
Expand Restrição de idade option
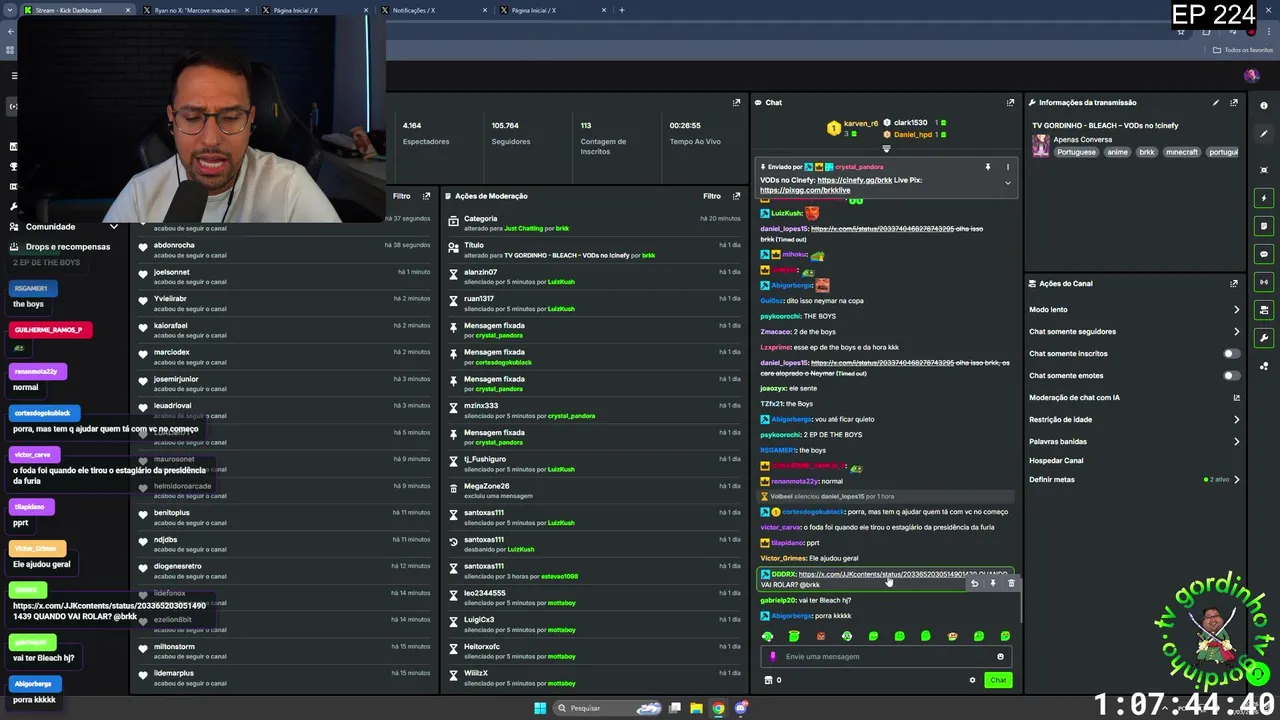pyautogui.click(x=1236, y=420)
